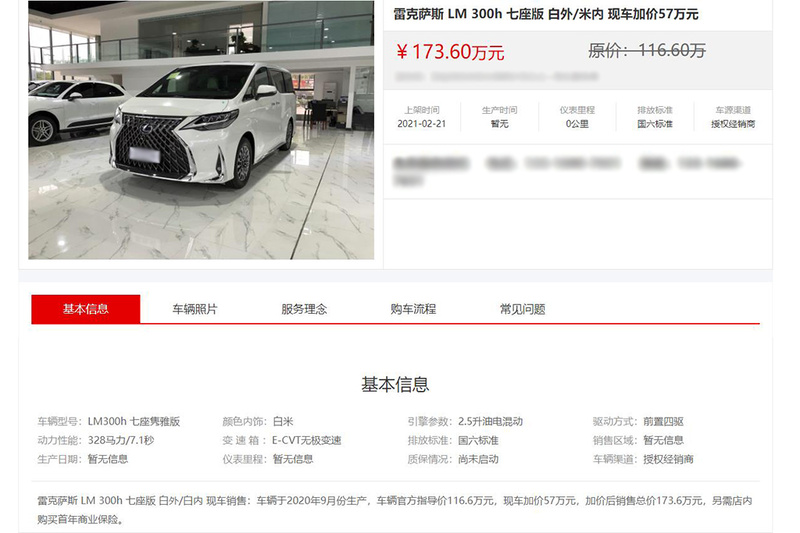Image resolution: width=800 pixels, height=533 pixels.
Task: Click the 基本信息 section heading
Action: [x=395, y=384]
